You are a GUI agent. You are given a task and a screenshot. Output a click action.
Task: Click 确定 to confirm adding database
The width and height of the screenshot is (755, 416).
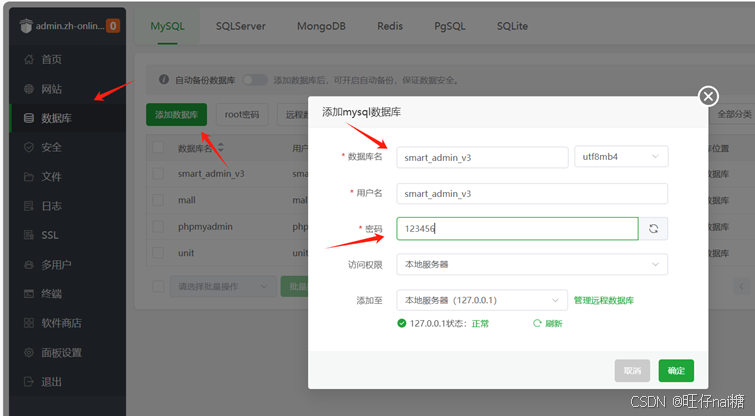click(676, 371)
